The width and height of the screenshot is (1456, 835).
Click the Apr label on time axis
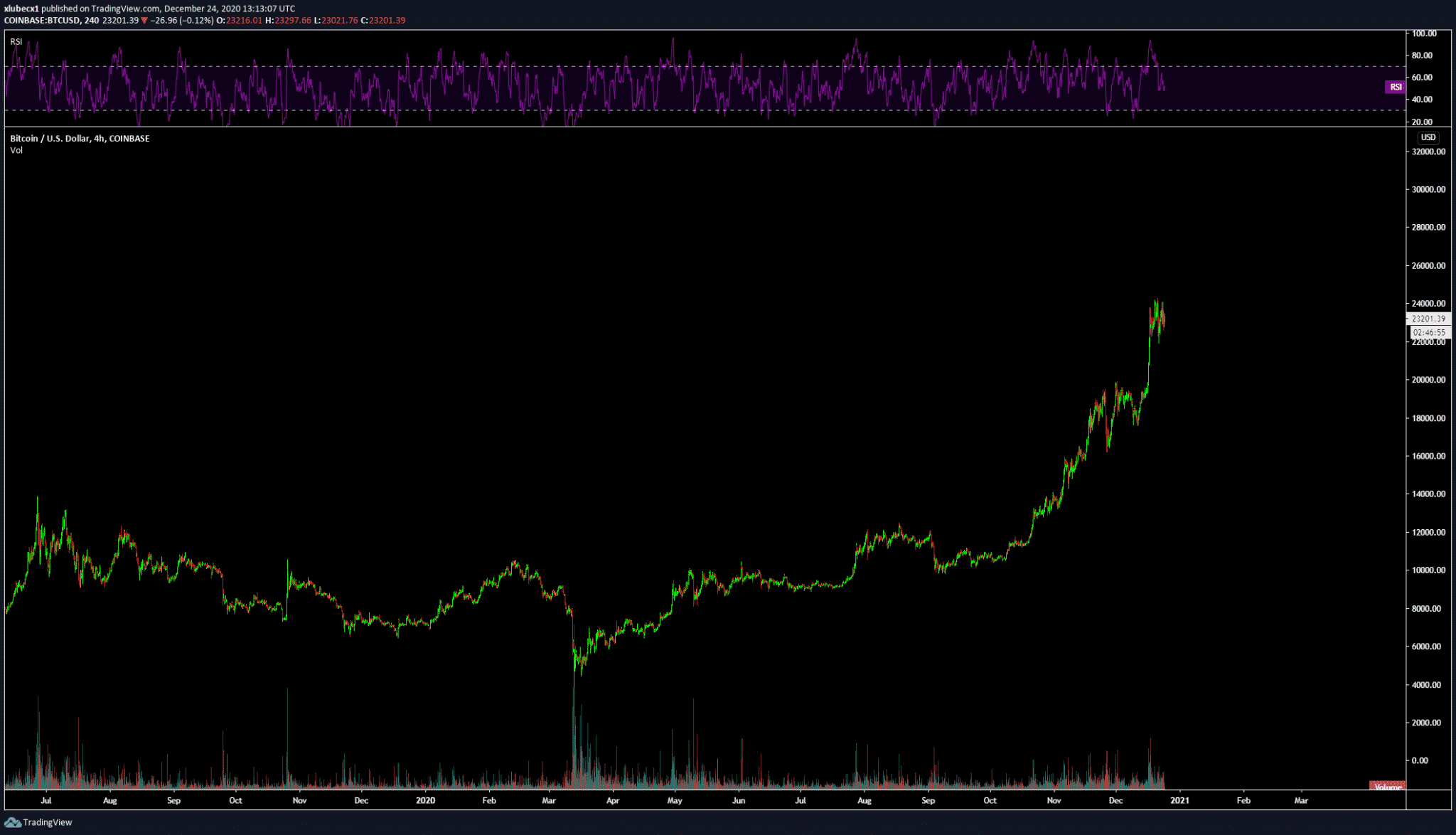click(x=613, y=800)
